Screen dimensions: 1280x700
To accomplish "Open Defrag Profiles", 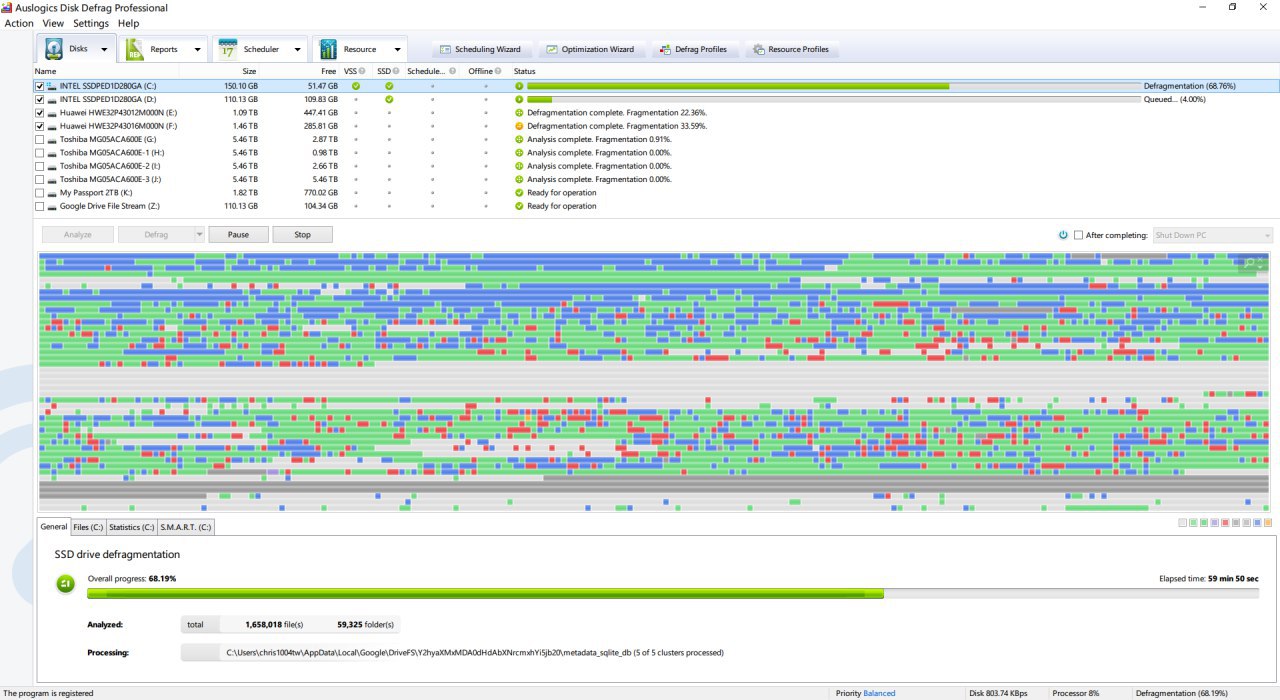I will click(x=695, y=49).
